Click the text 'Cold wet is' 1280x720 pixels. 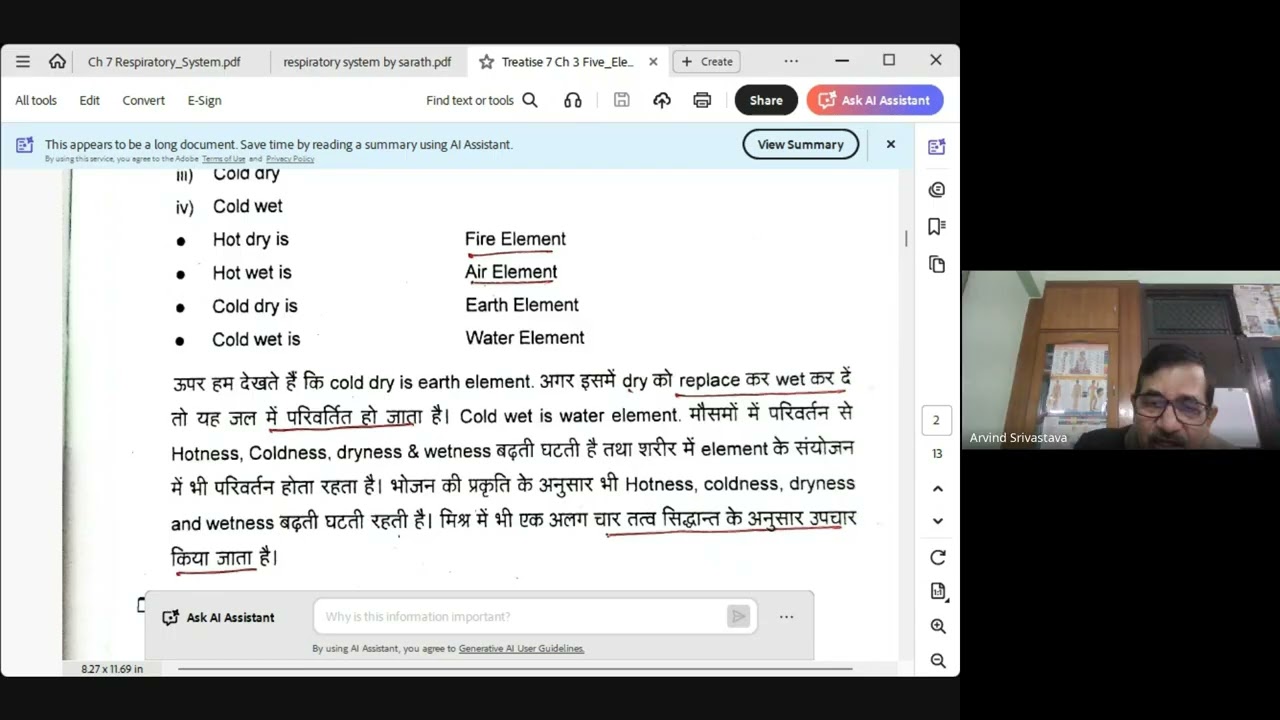coord(256,339)
